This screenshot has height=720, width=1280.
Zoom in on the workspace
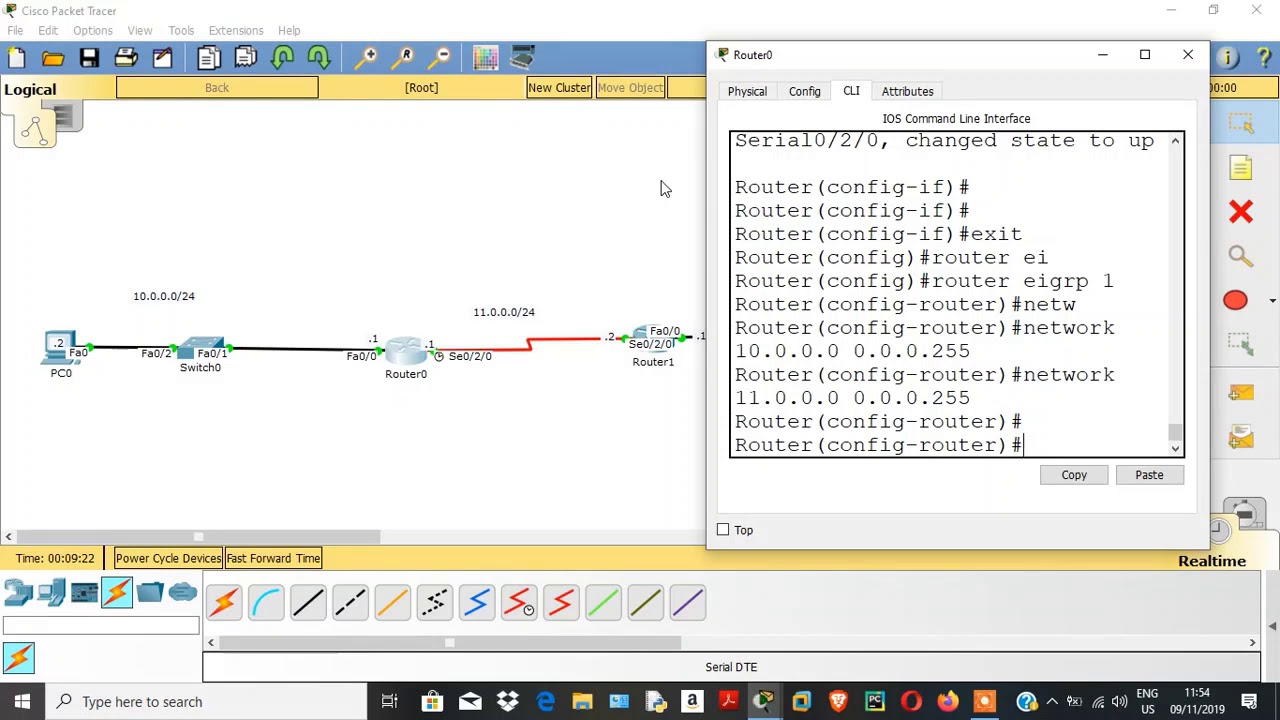point(368,58)
